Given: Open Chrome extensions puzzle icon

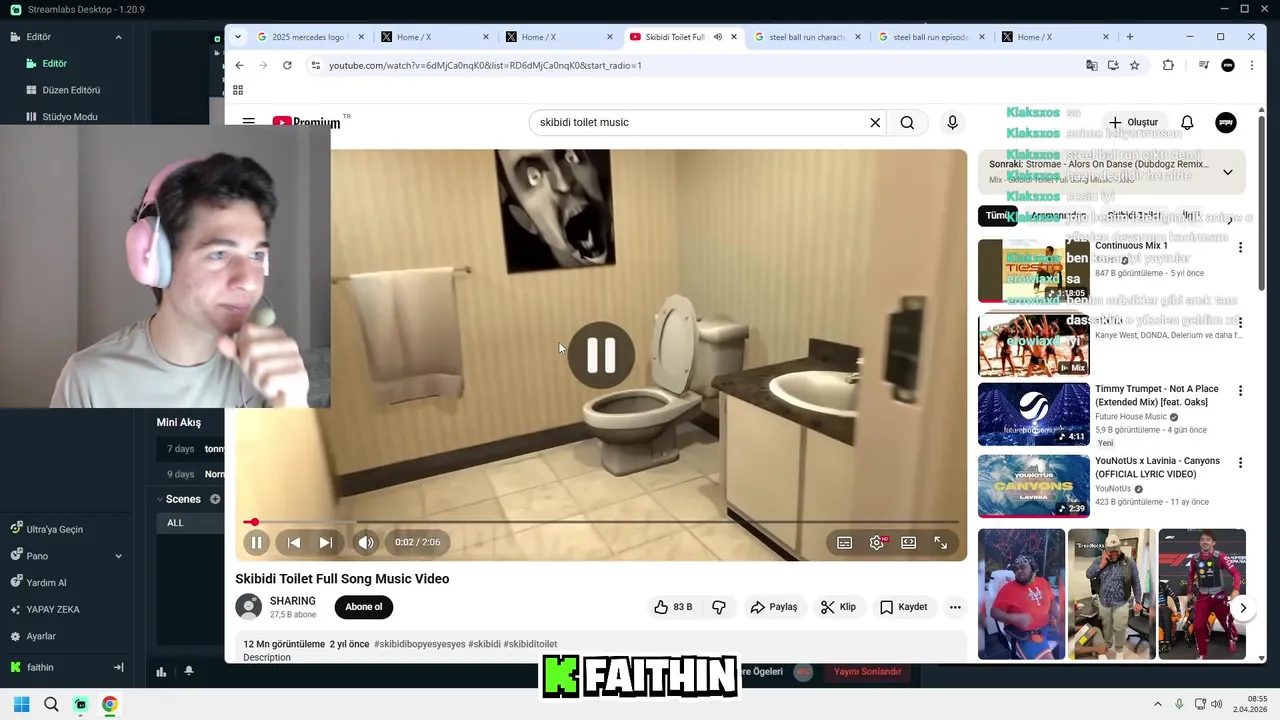Looking at the screenshot, I should pyautogui.click(x=1168, y=65).
